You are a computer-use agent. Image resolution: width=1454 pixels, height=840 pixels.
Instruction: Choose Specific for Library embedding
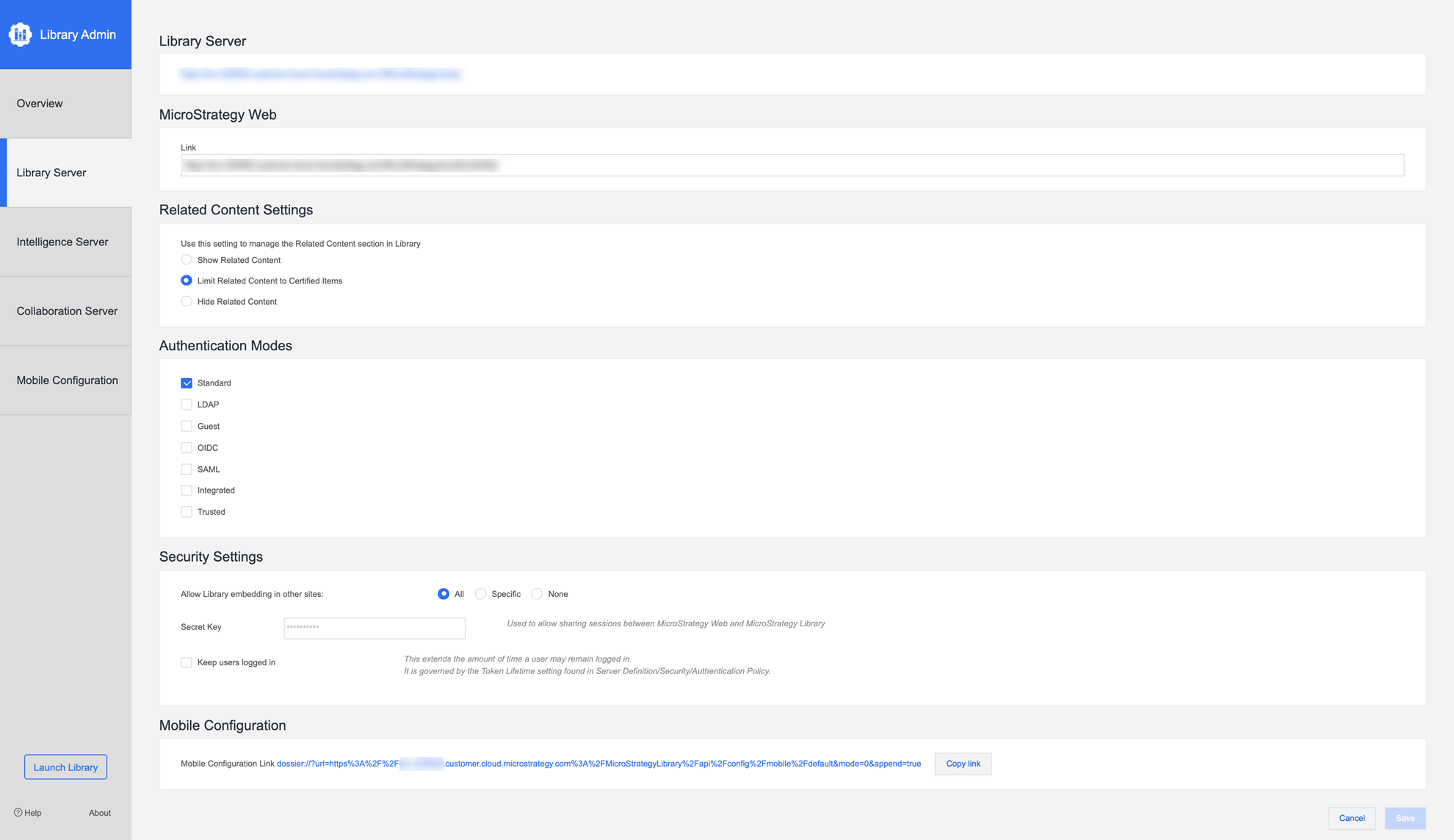click(x=481, y=594)
